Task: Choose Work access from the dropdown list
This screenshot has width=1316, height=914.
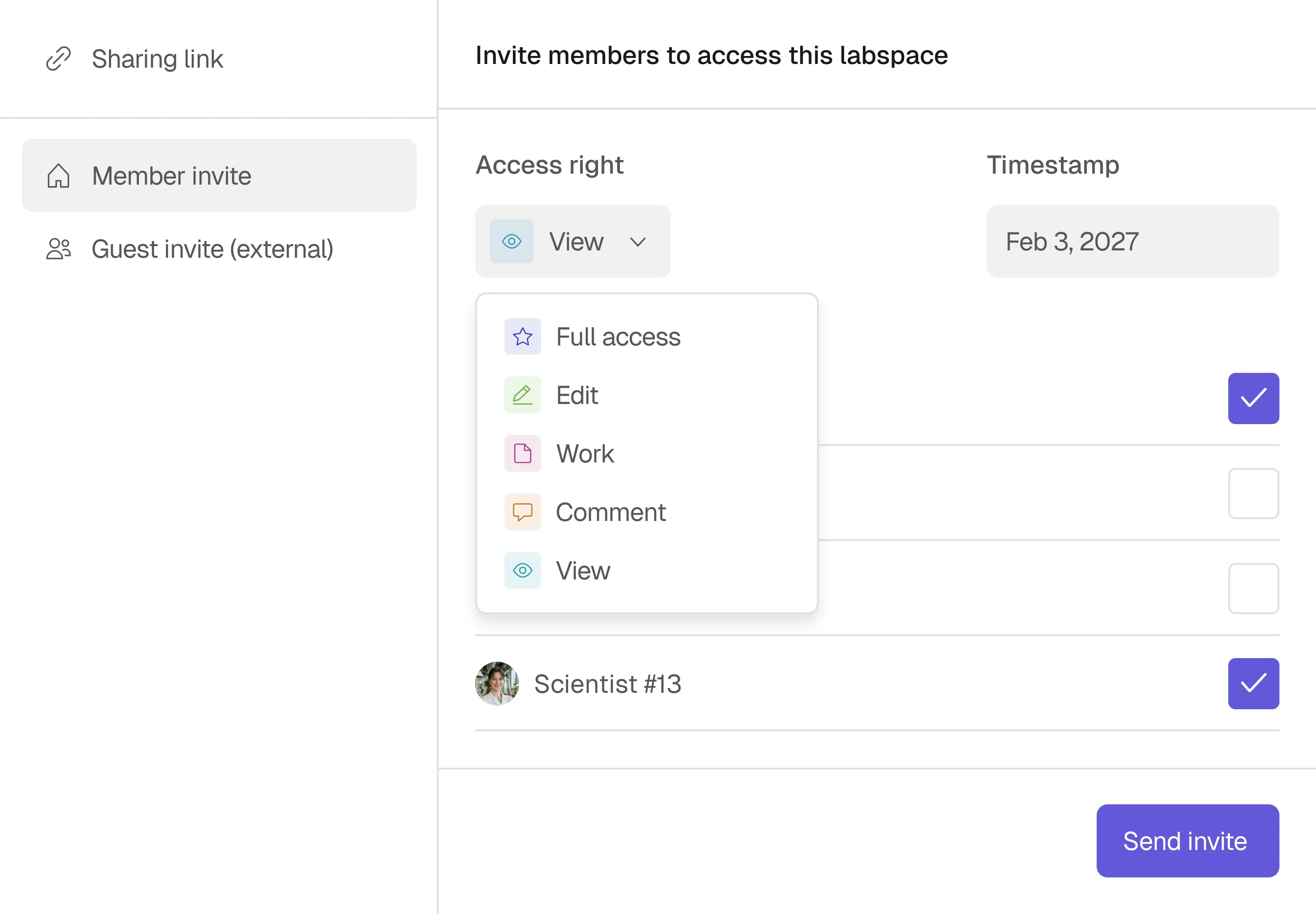Action: pos(647,453)
